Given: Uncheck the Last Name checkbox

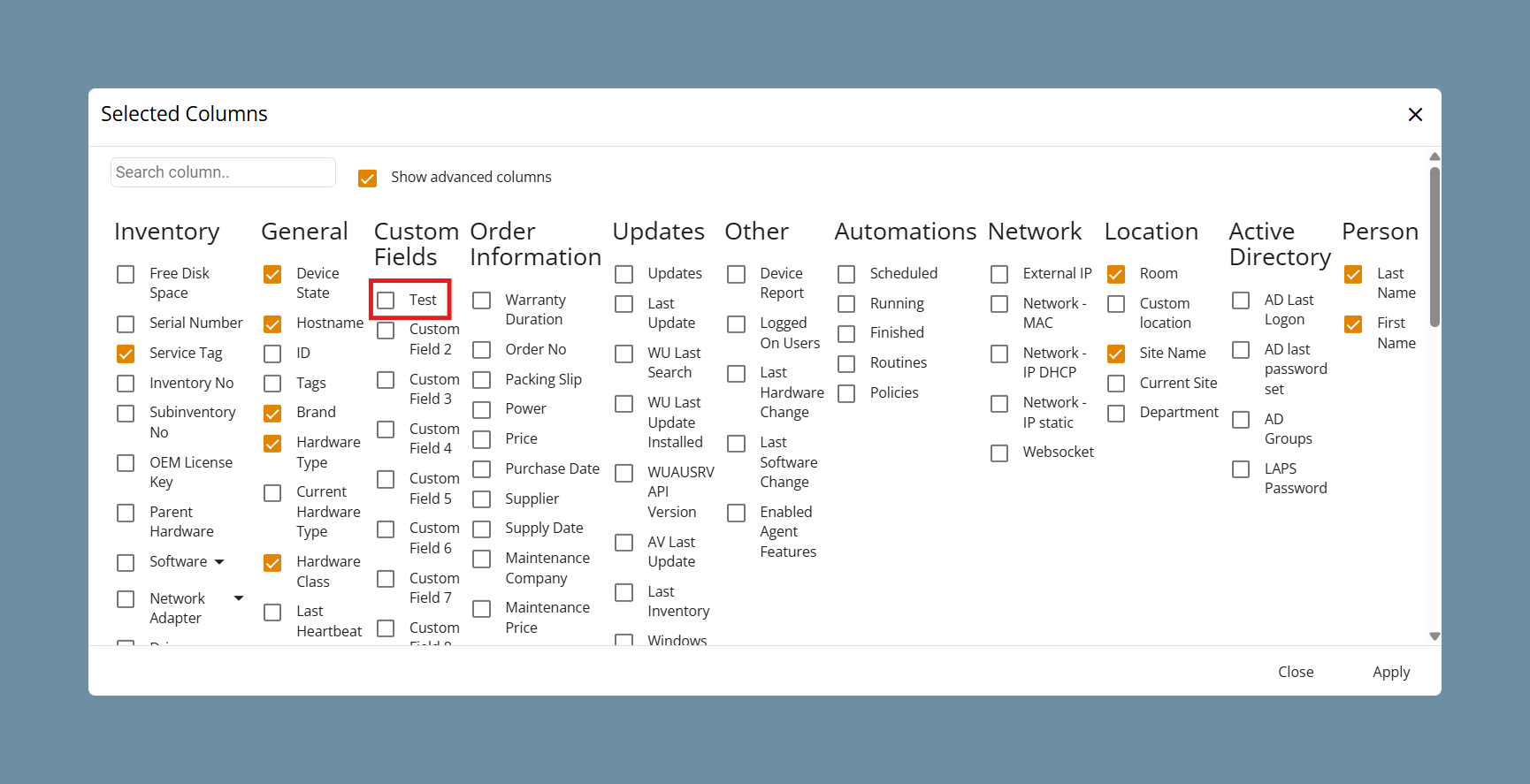Looking at the screenshot, I should tap(1353, 275).
